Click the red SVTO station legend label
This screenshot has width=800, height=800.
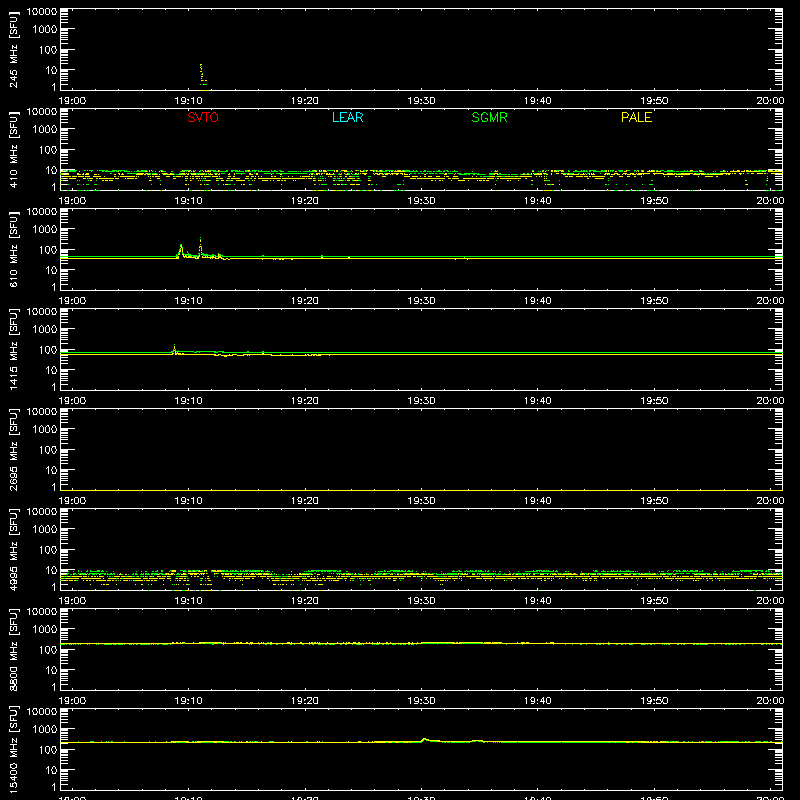point(203,117)
